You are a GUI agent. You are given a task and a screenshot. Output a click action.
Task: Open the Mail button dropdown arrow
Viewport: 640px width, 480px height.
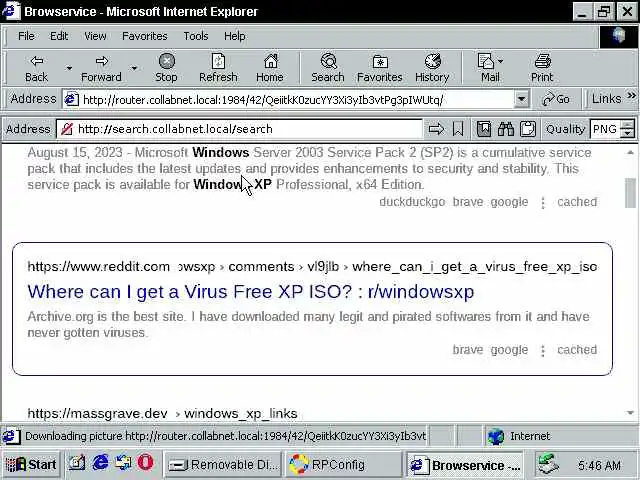click(x=501, y=61)
